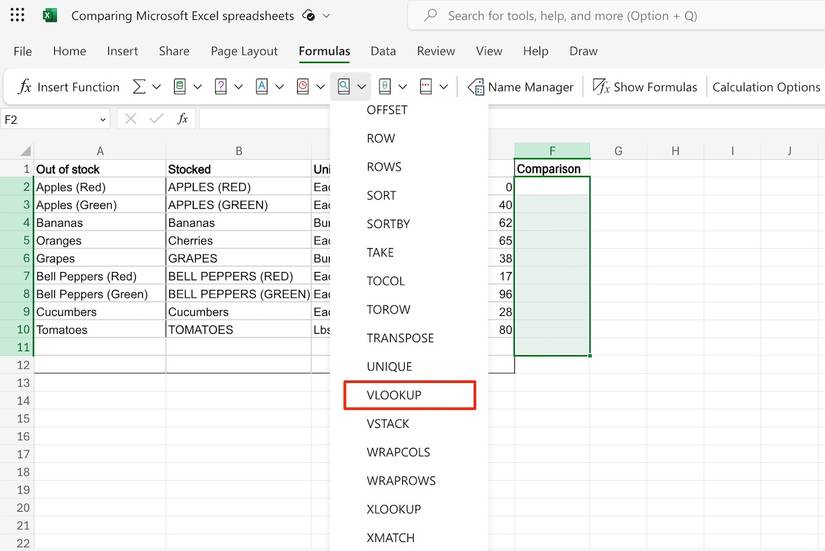Choose XLOOKUP in the dropdown list
This screenshot has width=825, height=551.
pos(394,509)
